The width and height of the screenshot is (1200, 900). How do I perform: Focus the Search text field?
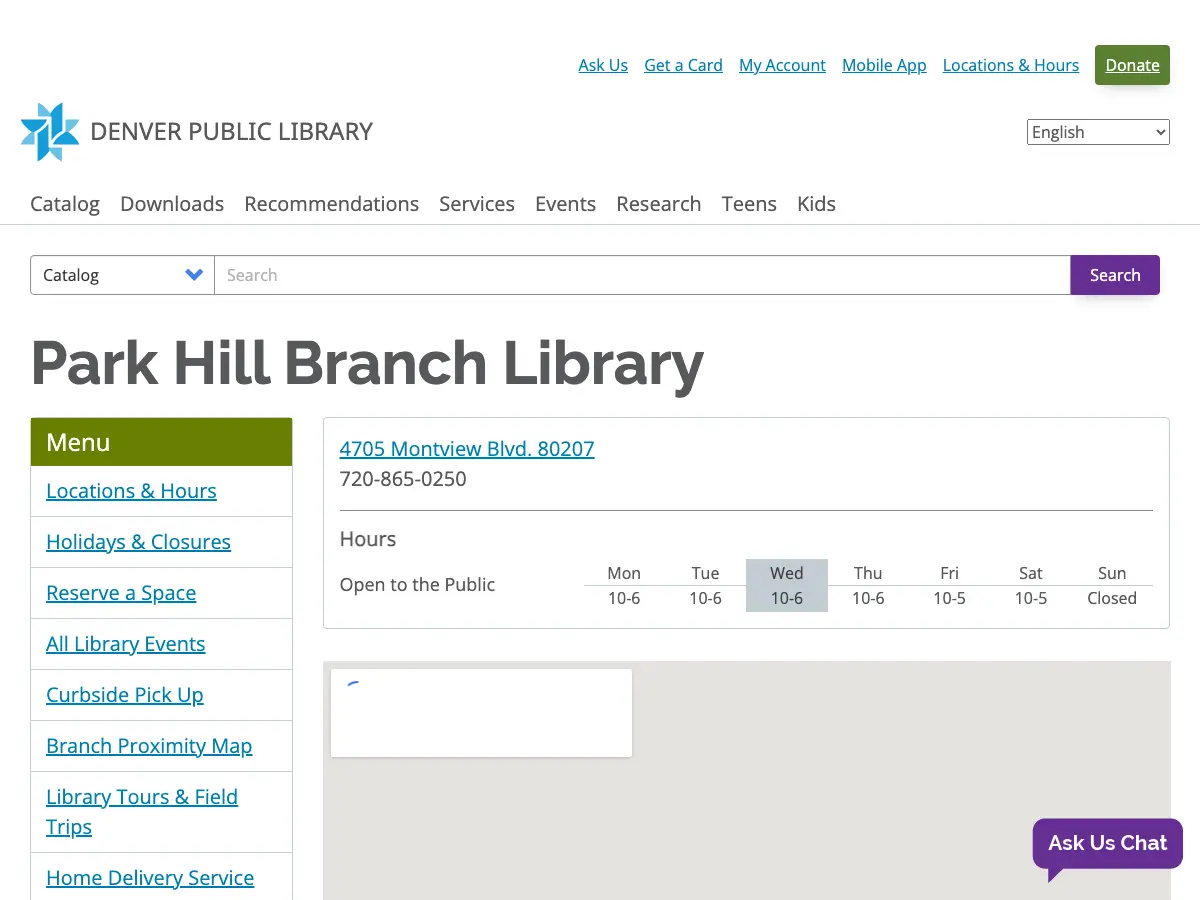pos(642,275)
